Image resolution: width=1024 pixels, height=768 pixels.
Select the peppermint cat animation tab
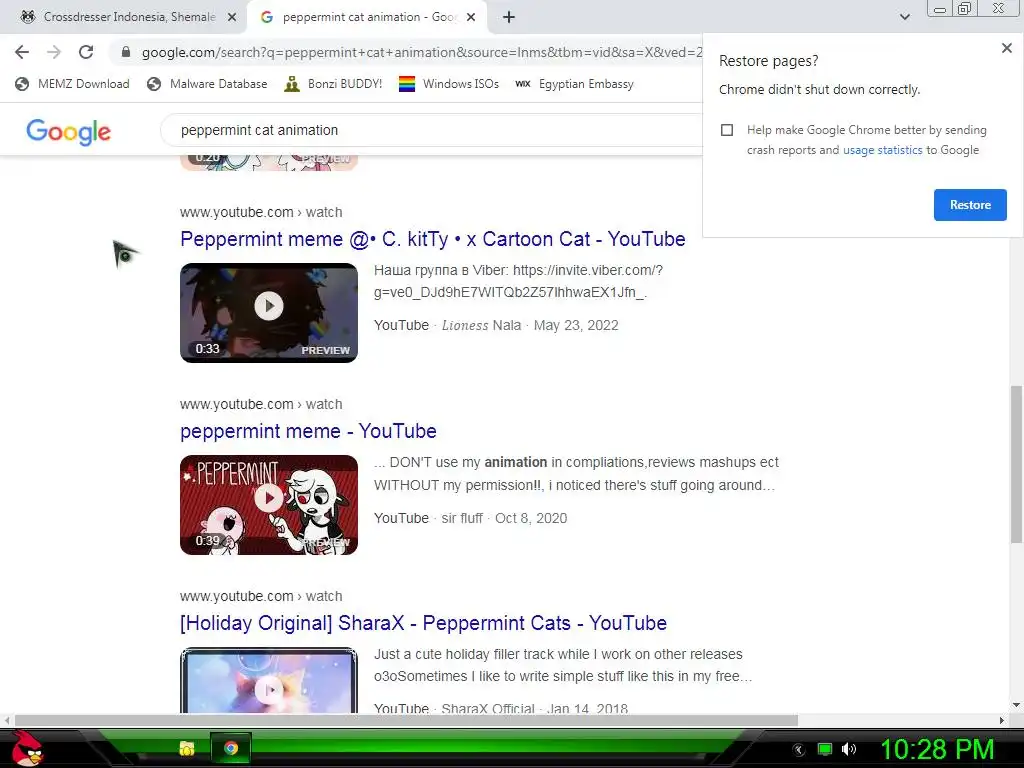click(369, 17)
